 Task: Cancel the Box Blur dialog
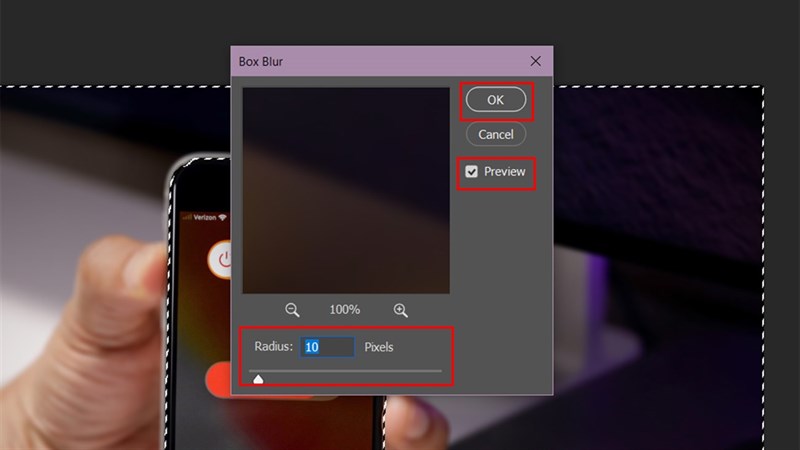tap(495, 134)
